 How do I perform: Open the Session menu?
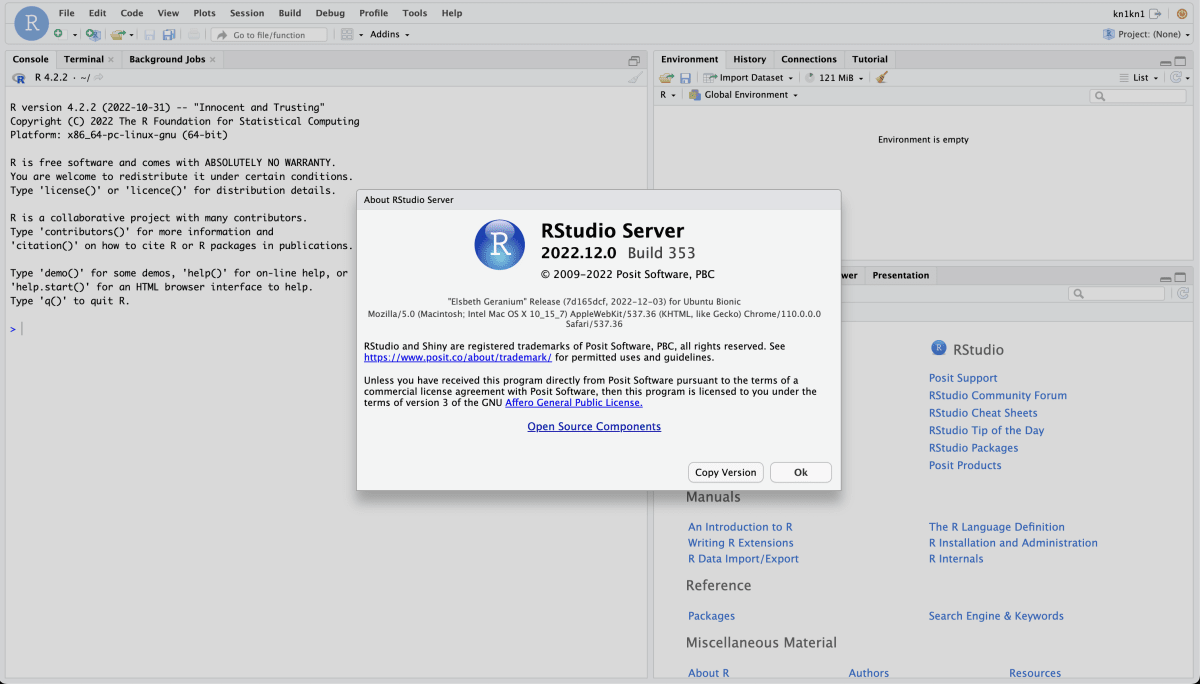click(x=247, y=13)
